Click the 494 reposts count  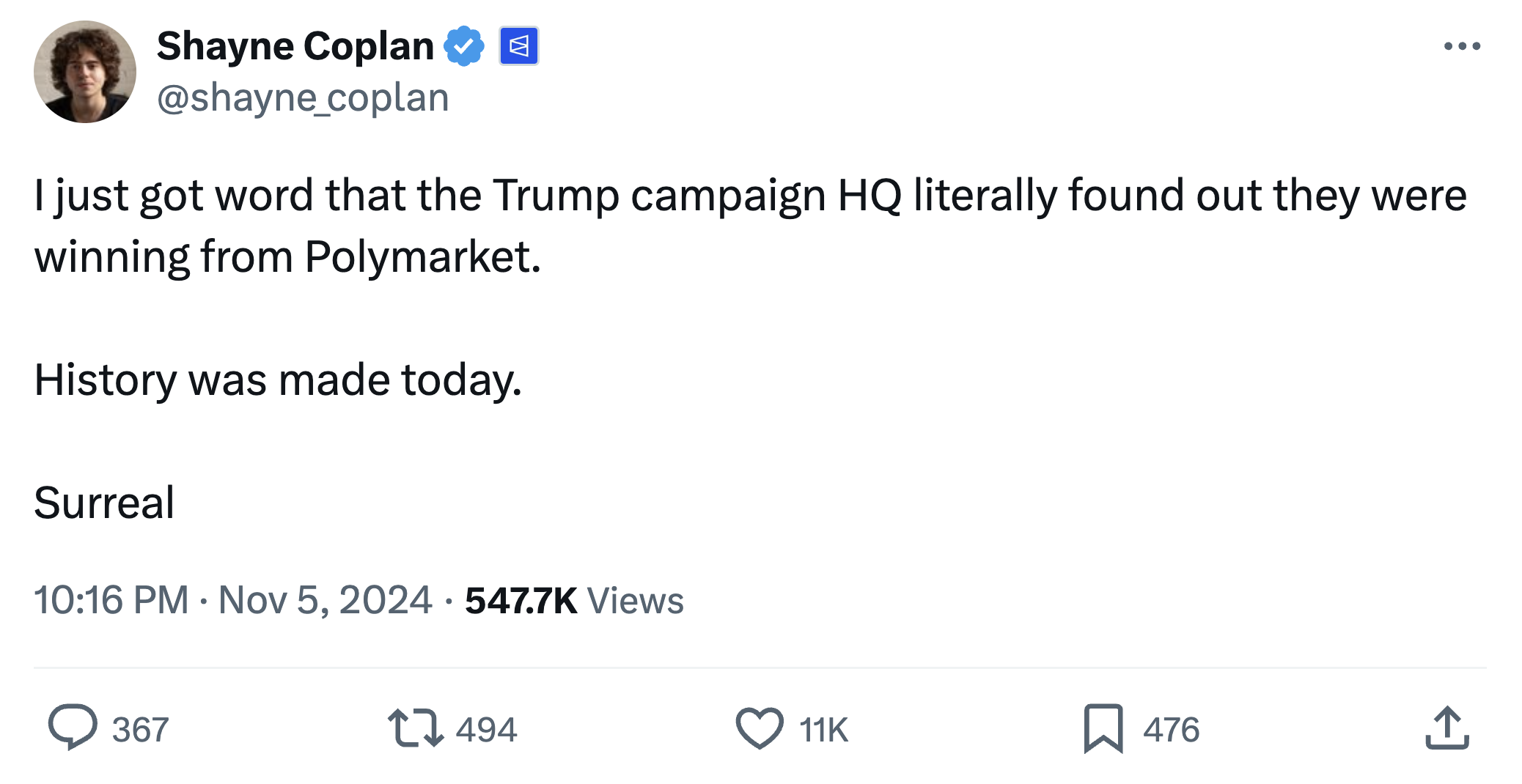coord(486,730)
